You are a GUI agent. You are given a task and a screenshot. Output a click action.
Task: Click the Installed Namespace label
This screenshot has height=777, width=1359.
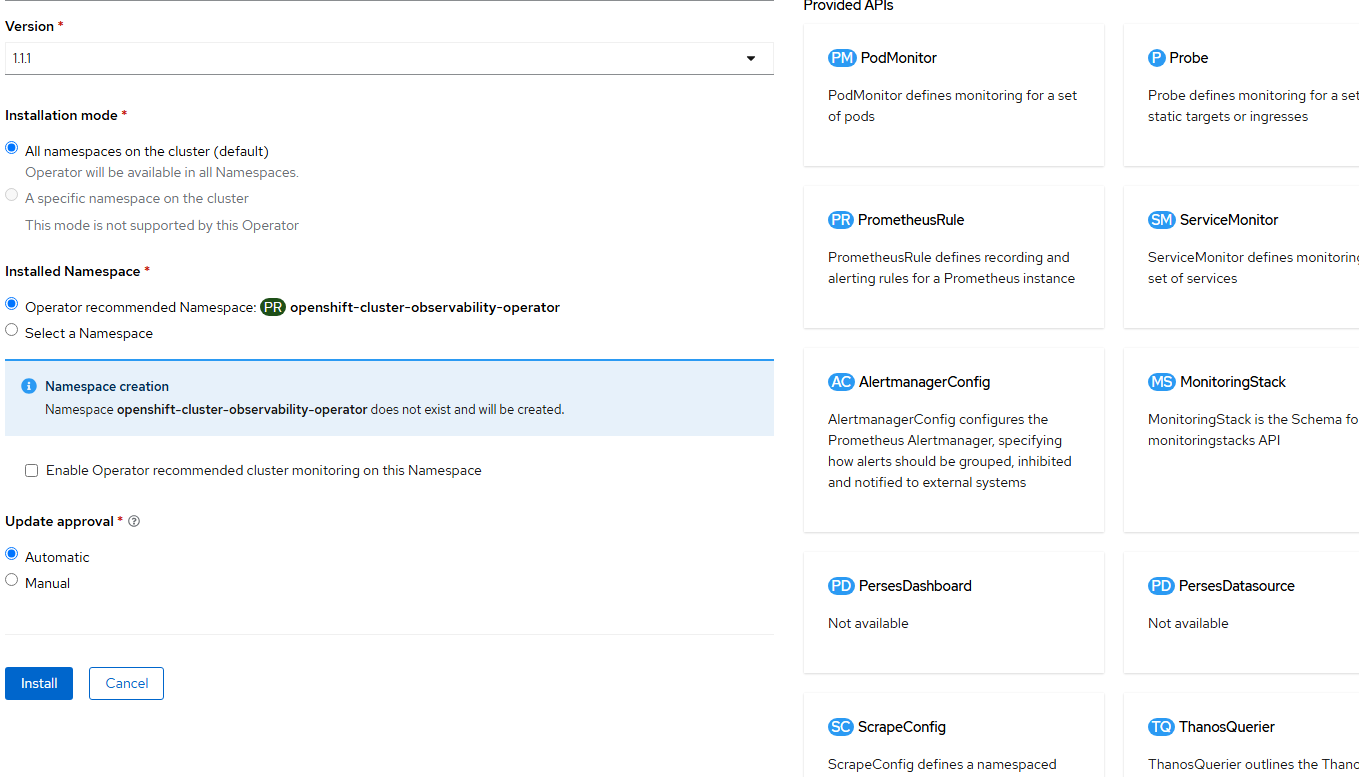73,271
